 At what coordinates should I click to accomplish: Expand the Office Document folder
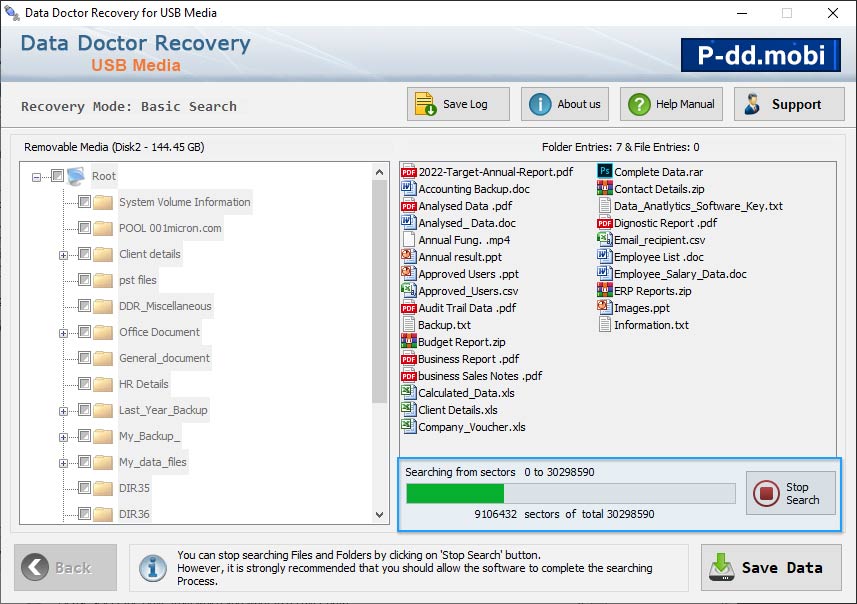(63, 333)
